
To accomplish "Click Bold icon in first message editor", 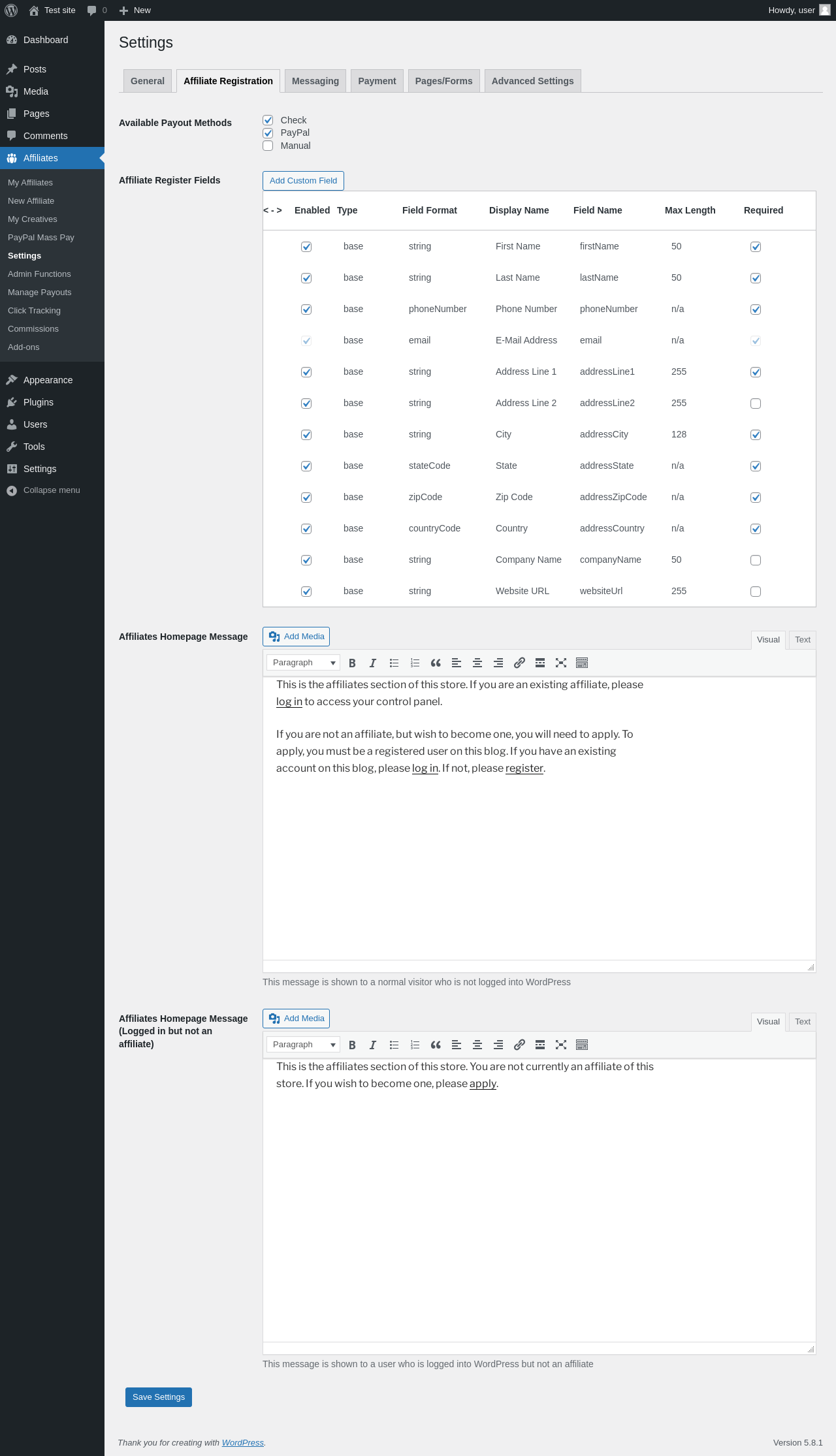I will pyautogui.click(x=352, y=663).
